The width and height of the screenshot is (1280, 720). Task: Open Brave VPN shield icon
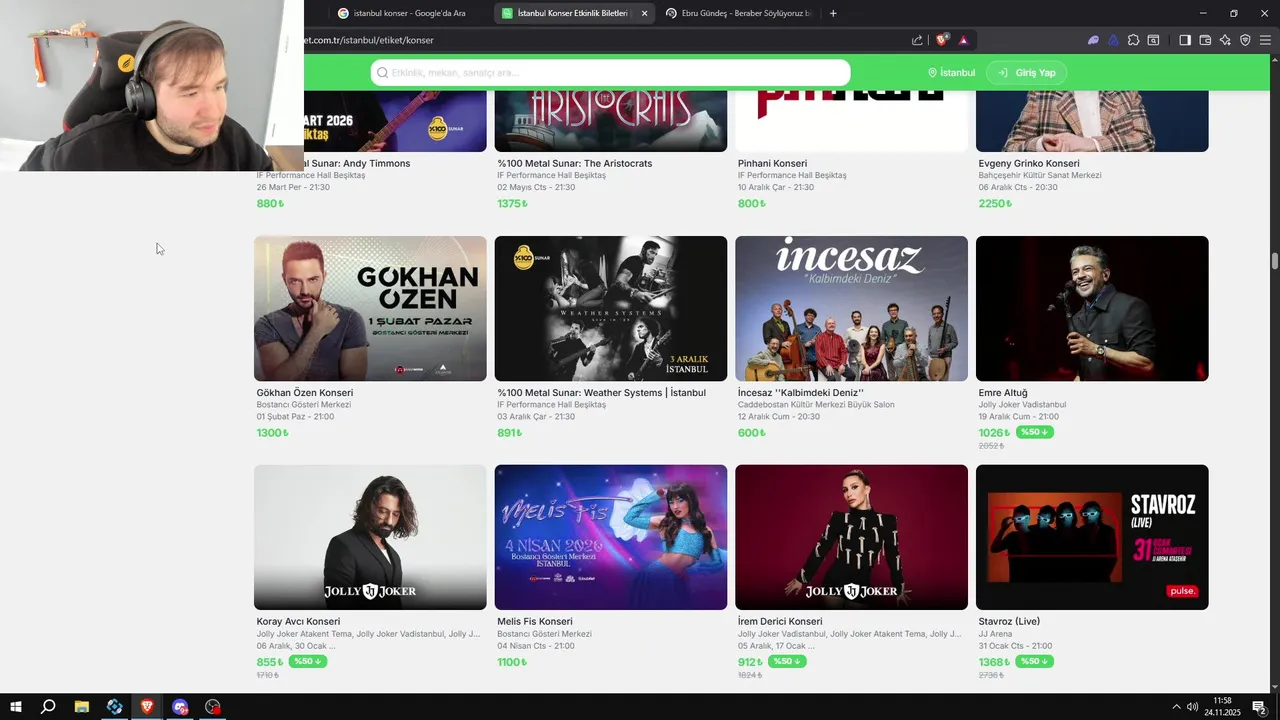click(1245, 40)
